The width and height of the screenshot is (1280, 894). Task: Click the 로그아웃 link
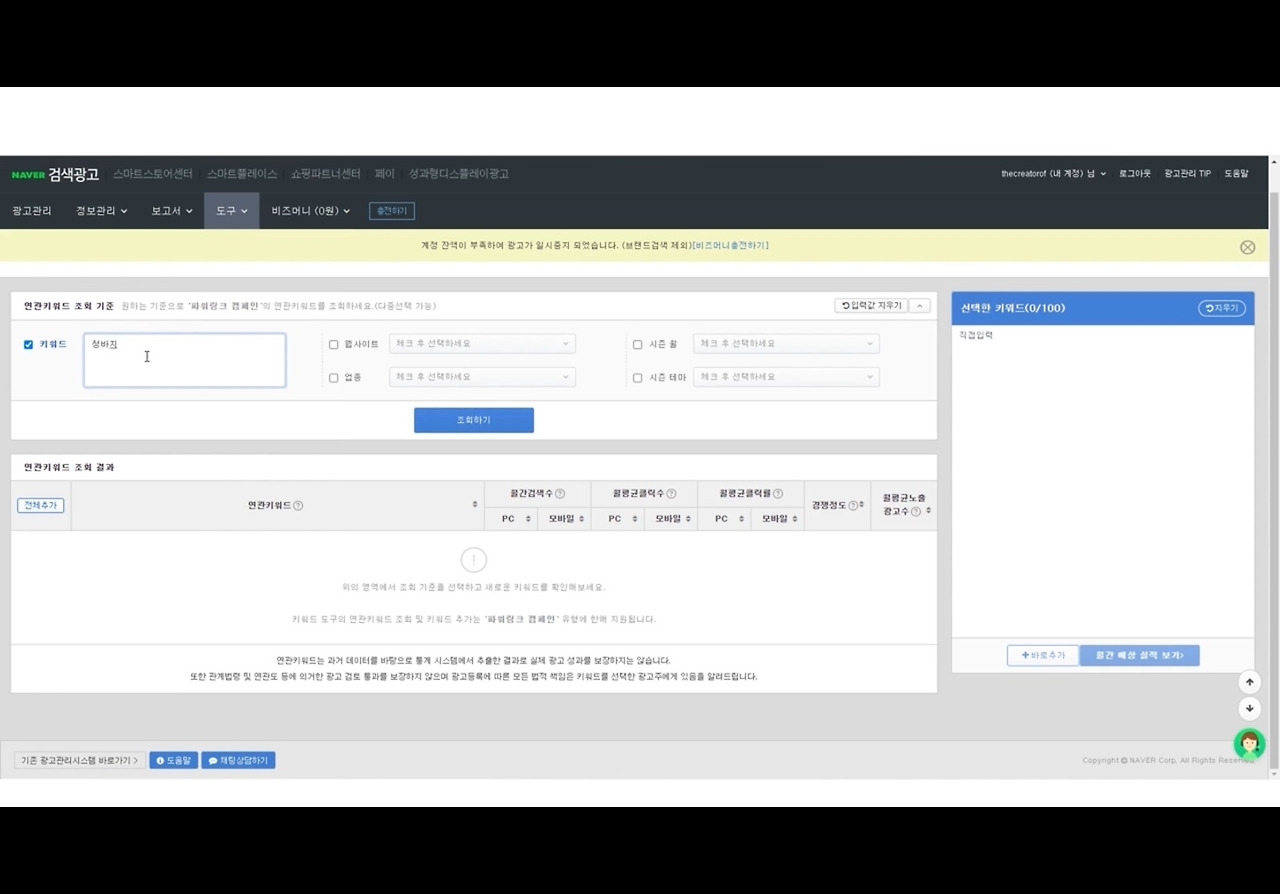click(x=1135, y=174)
